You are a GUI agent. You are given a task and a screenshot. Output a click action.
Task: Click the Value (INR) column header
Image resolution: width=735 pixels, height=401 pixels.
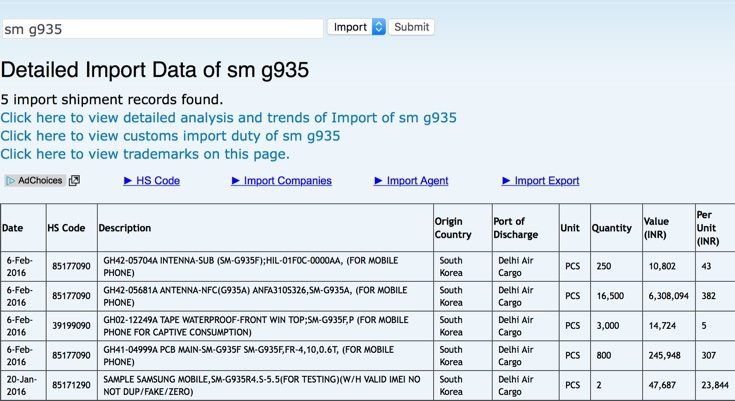pyautogui.click(x=669, y=227)
